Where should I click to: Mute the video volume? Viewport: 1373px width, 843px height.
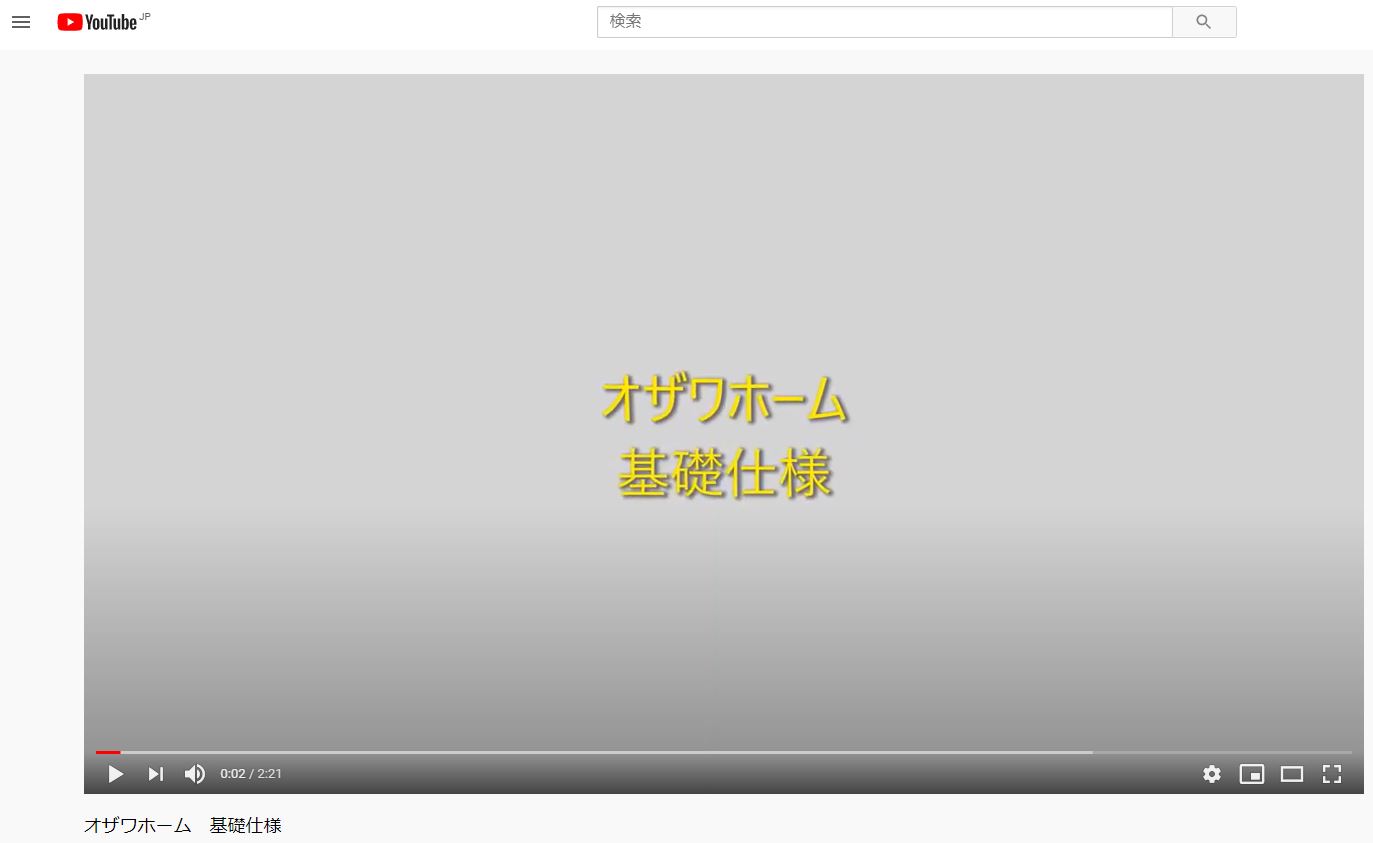point(195,774)
